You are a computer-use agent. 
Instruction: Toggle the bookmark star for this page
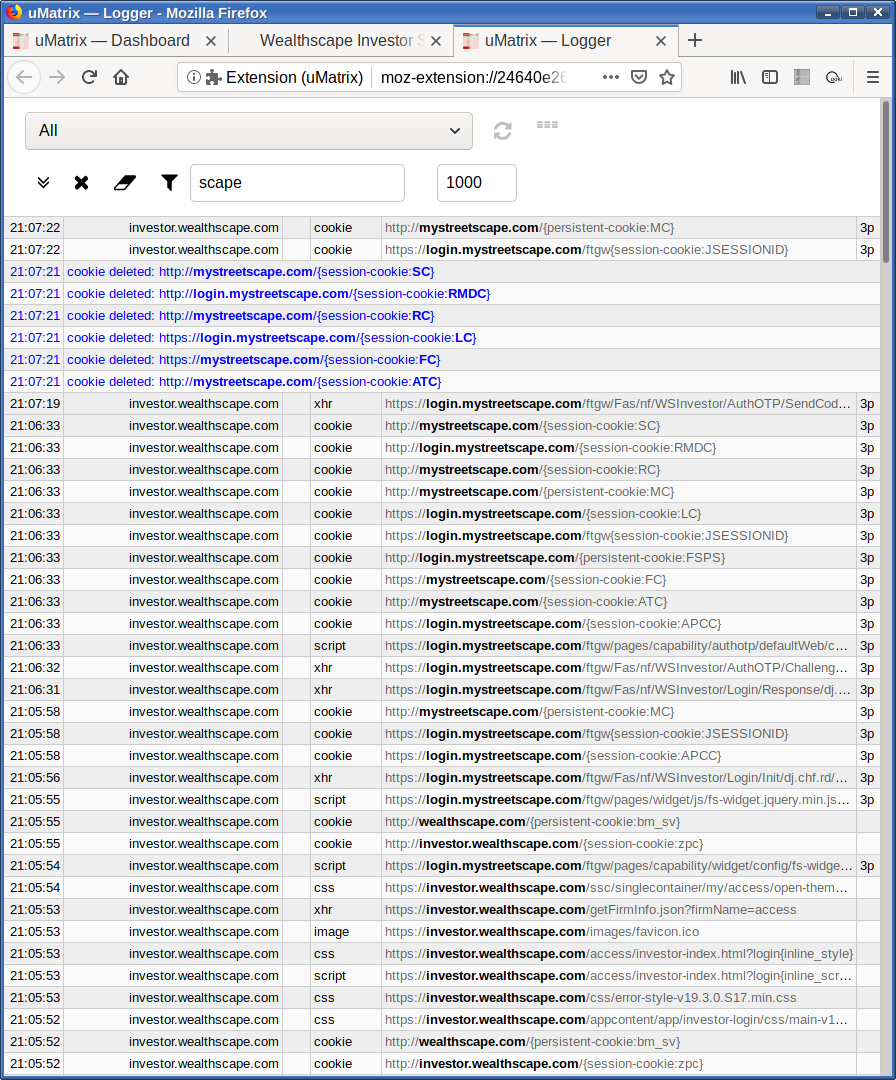point(667,77)
